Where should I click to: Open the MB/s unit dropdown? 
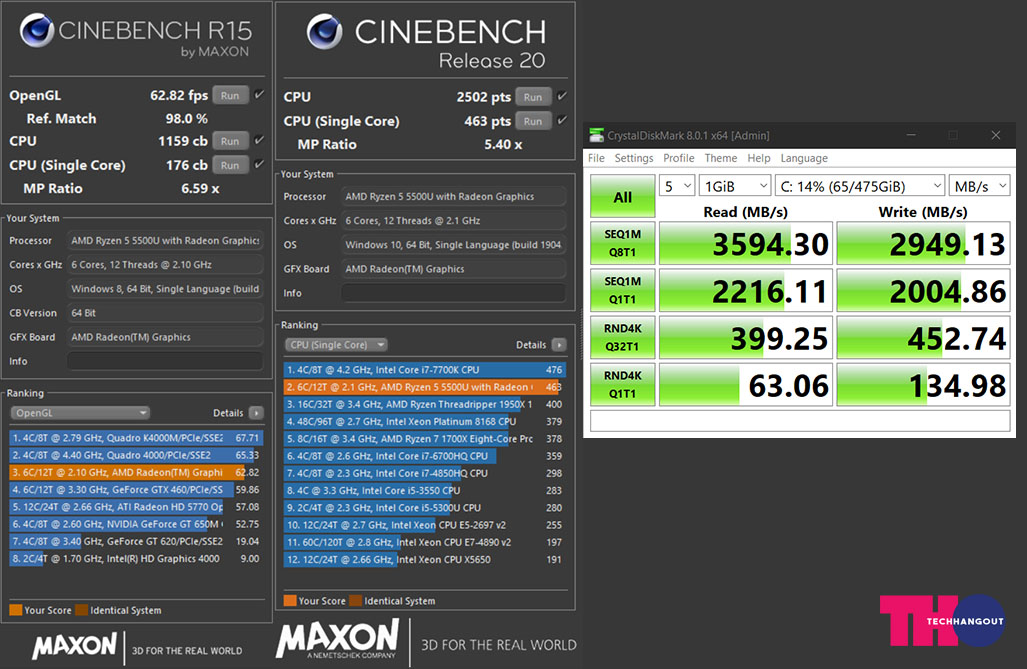[980, 186]
